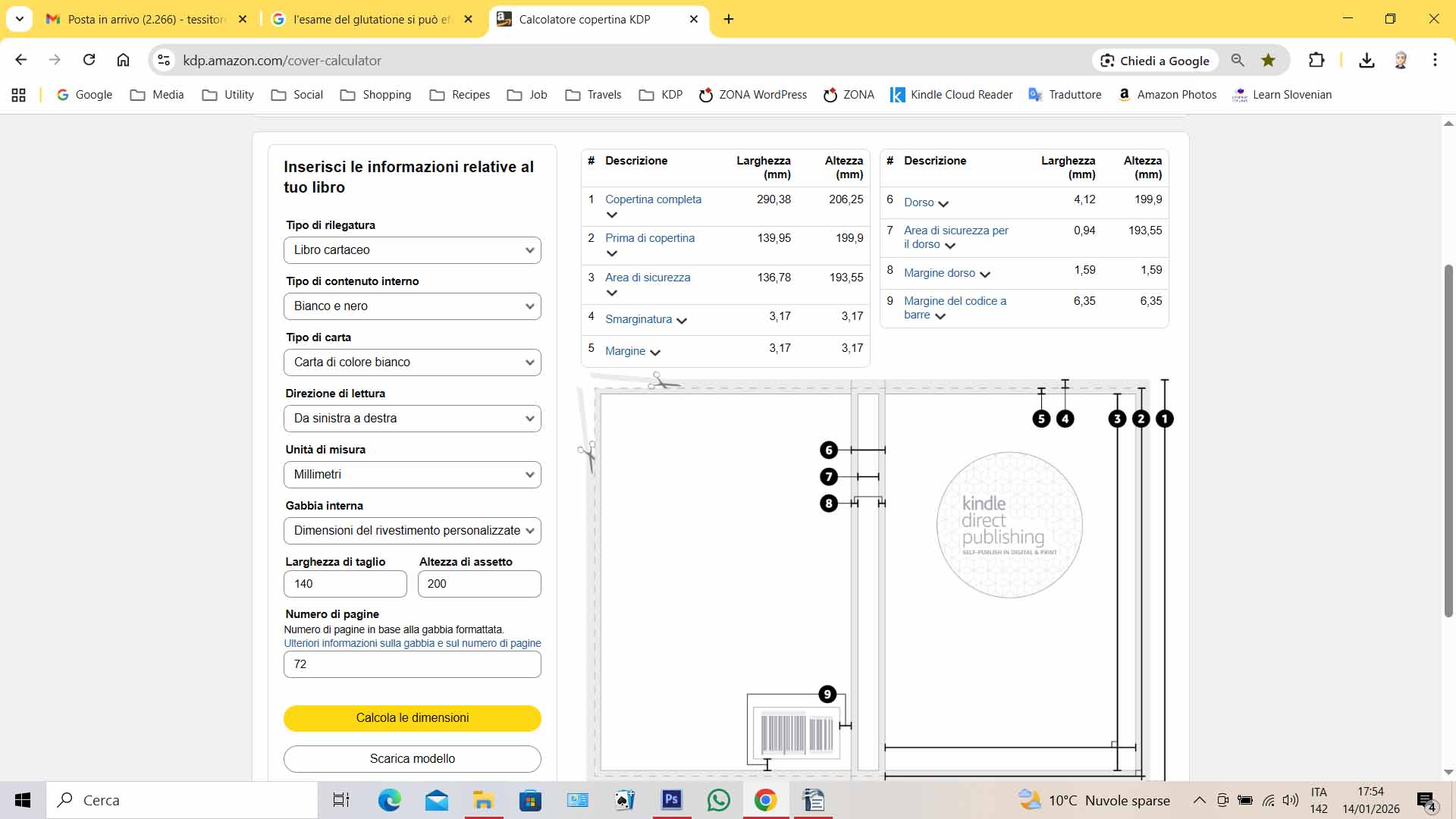Open the Tipo di carta dropdown
This screenshot has height=819, width=1456.
412,362
